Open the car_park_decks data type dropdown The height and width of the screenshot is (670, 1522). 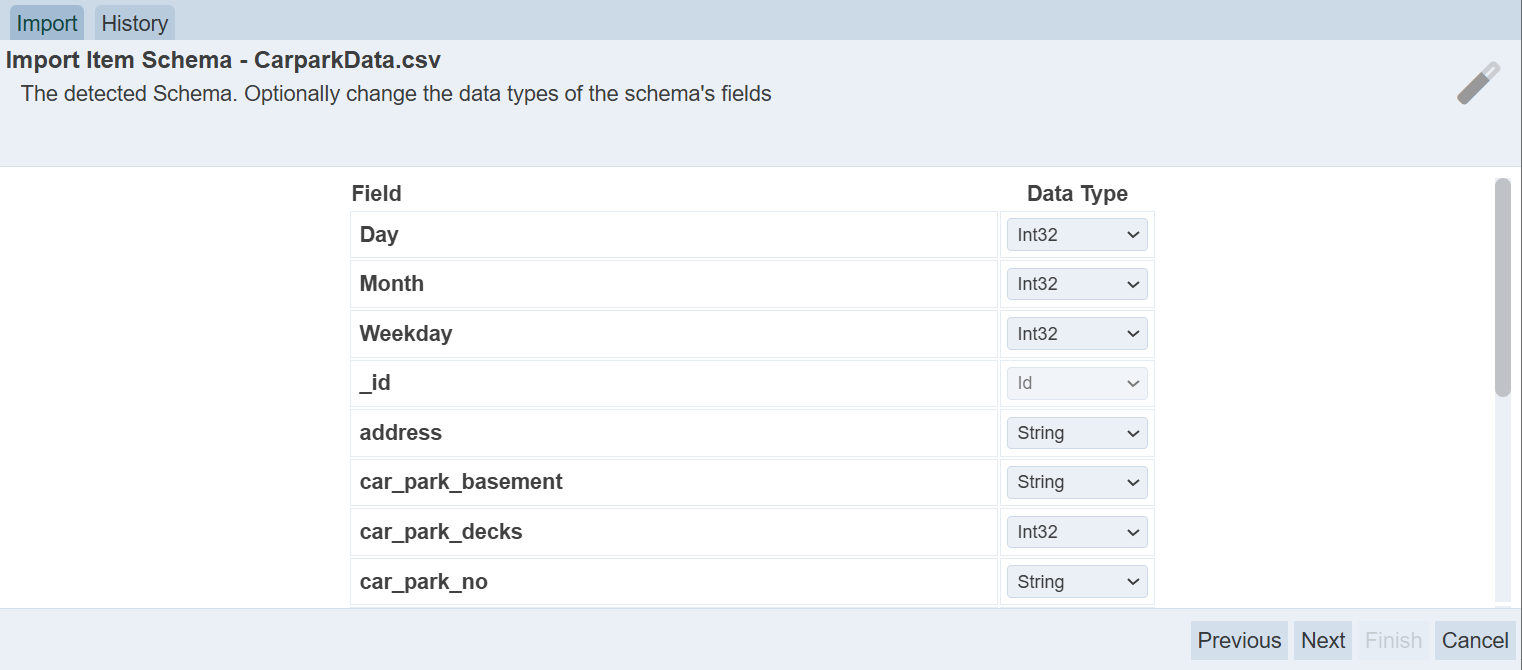pos(1076,532)
